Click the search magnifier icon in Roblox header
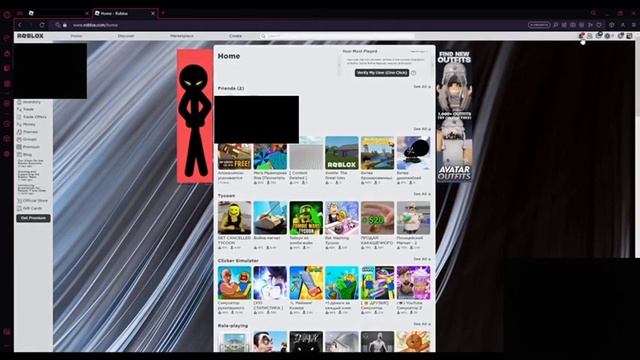Viewport: 640px width, 360px height. [263, 36]
